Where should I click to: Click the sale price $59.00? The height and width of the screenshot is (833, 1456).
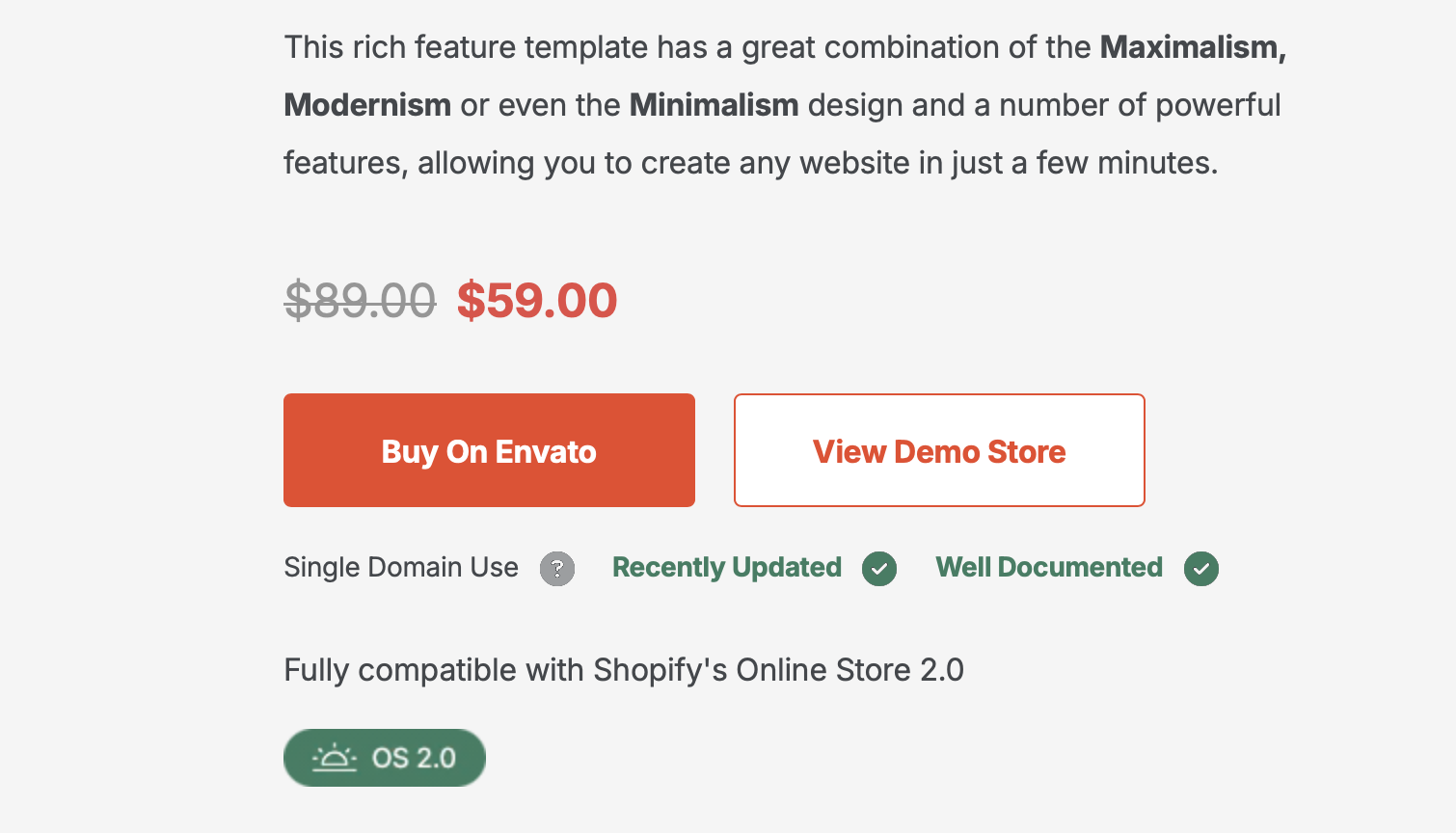[x=537, y=300]
